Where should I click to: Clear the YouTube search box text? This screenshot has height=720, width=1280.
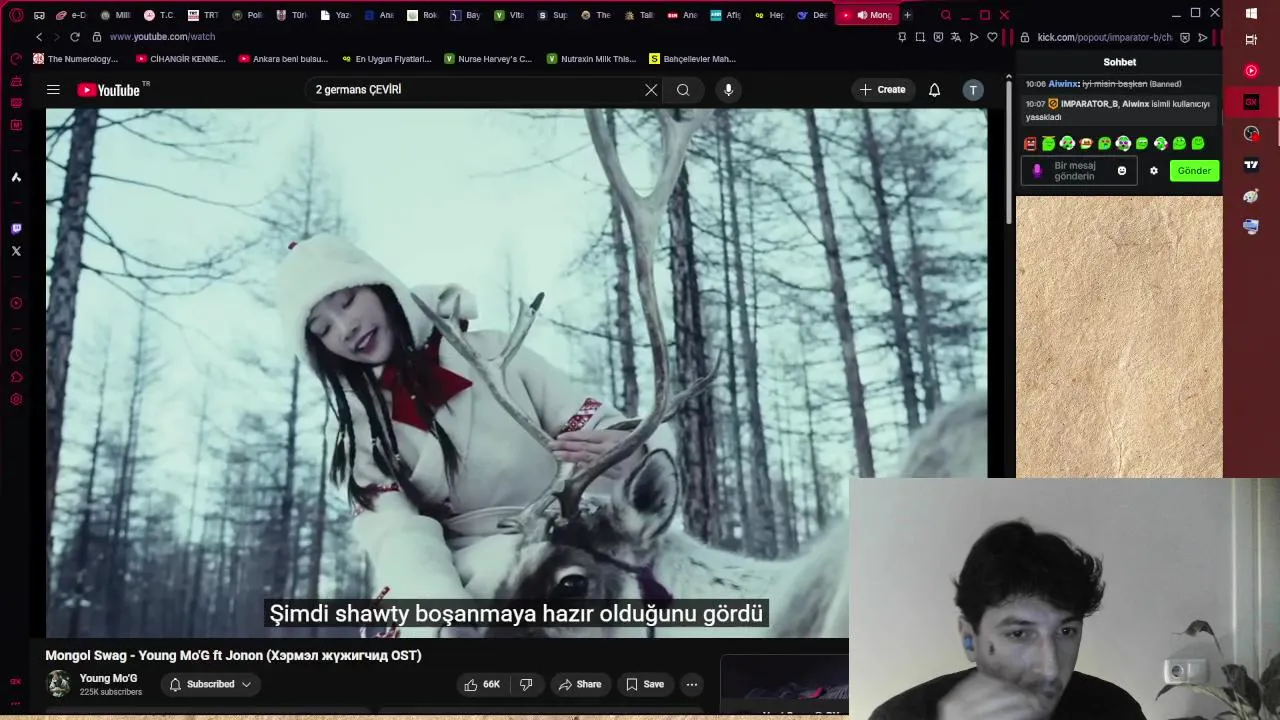click(651, 90)
